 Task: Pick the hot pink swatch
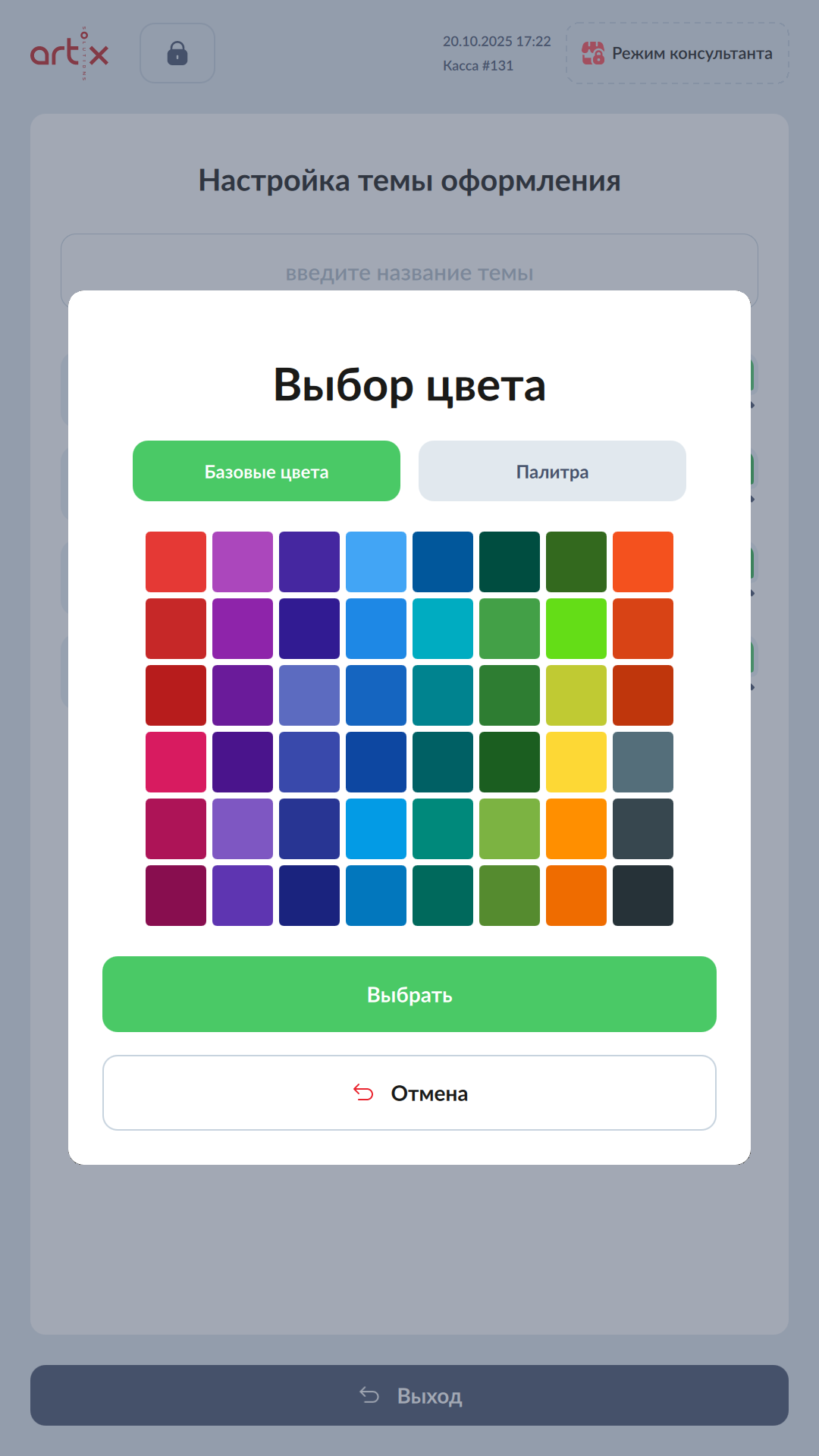click(176, 762)
